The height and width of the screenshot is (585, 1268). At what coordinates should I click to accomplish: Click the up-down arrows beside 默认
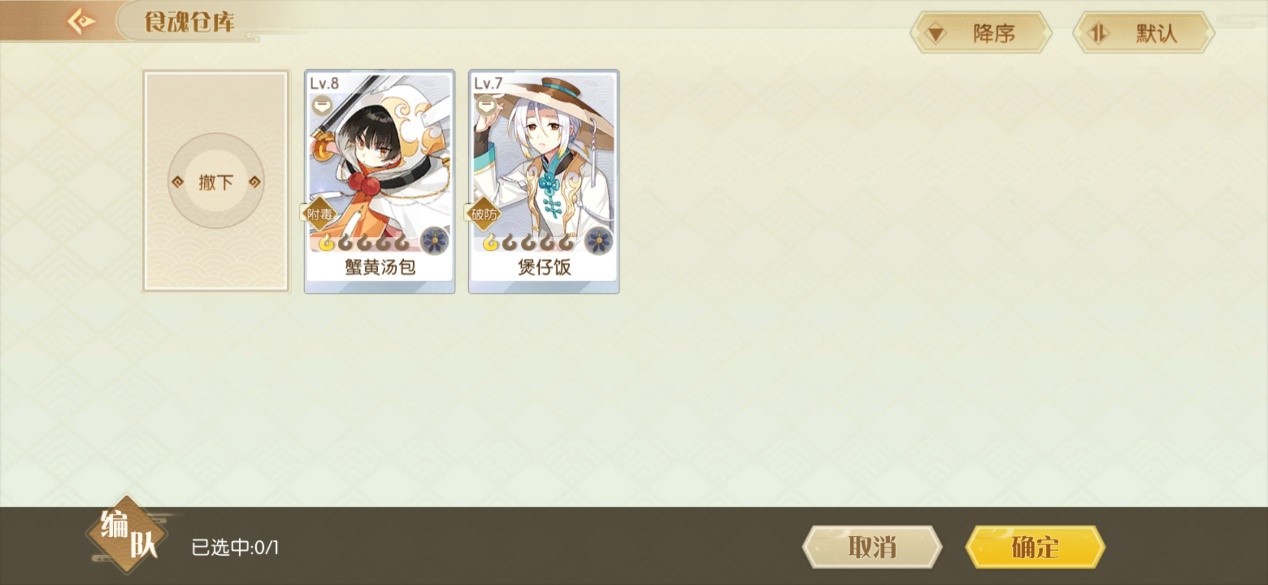click(1099, 33)
